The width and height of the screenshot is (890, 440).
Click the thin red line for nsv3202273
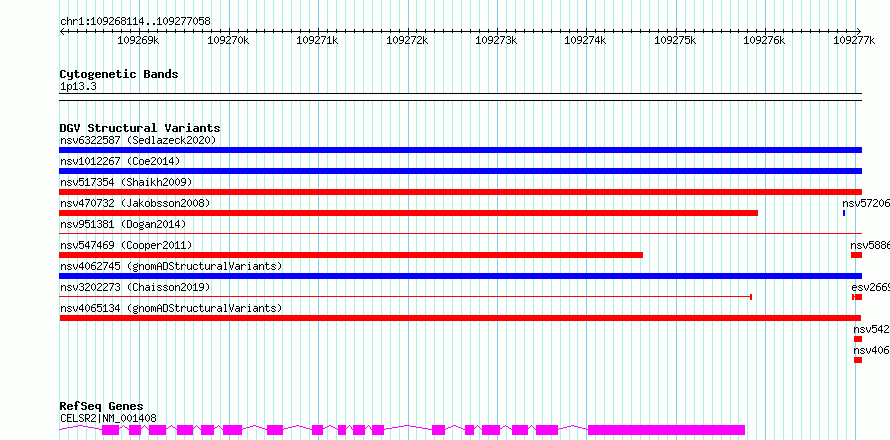[405, 296]
